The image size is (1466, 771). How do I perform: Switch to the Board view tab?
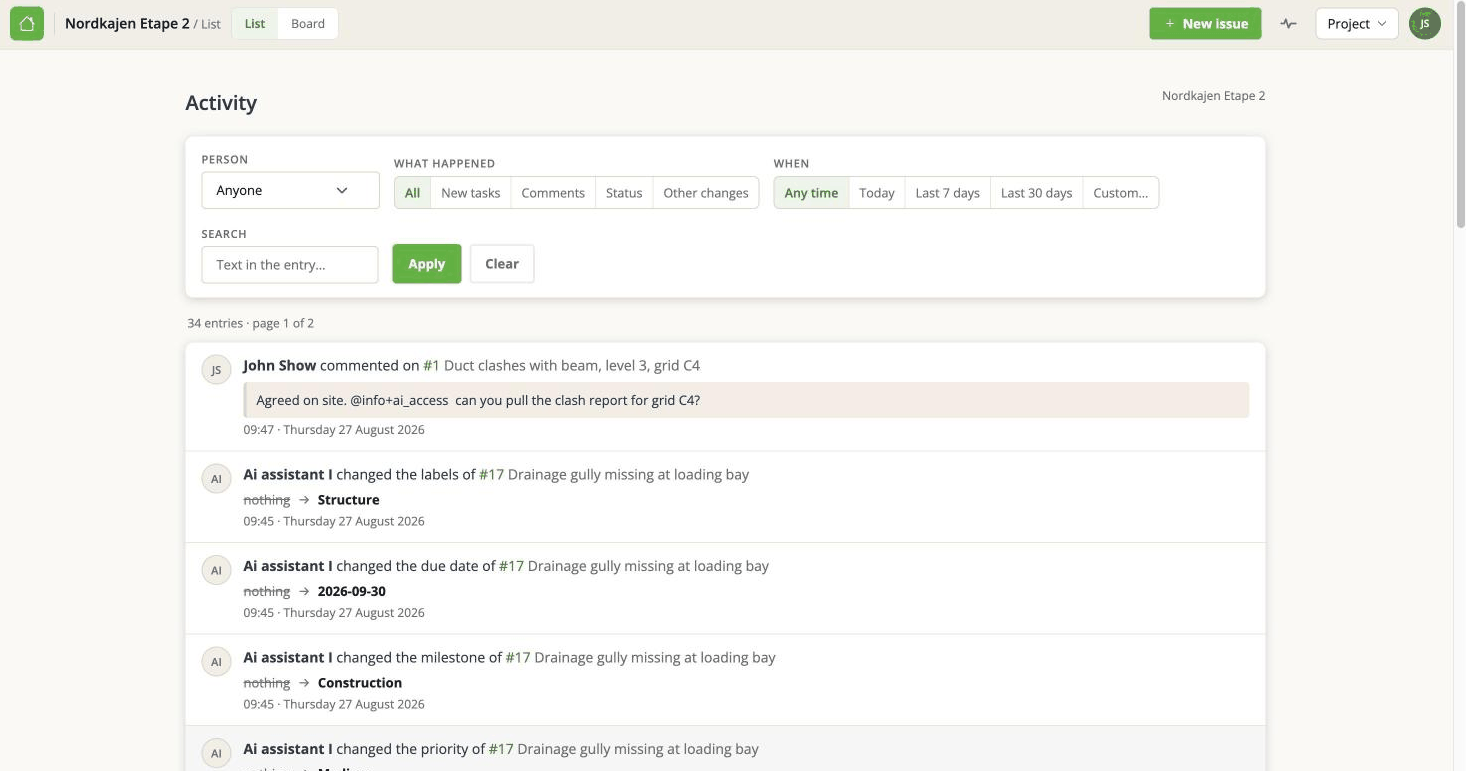[x=308, y=24]
